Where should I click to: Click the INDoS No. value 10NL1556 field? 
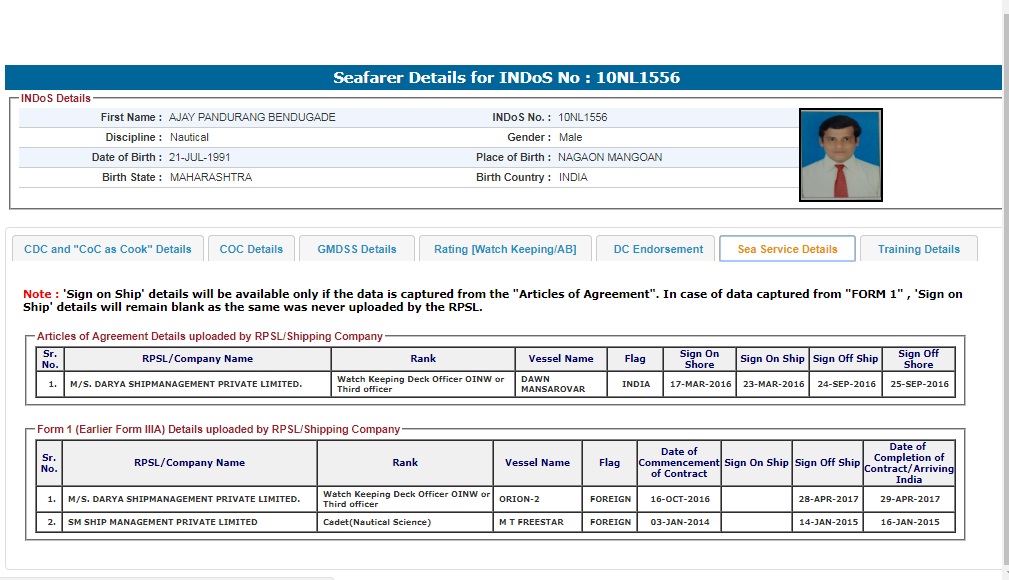(x=583, y=117)
